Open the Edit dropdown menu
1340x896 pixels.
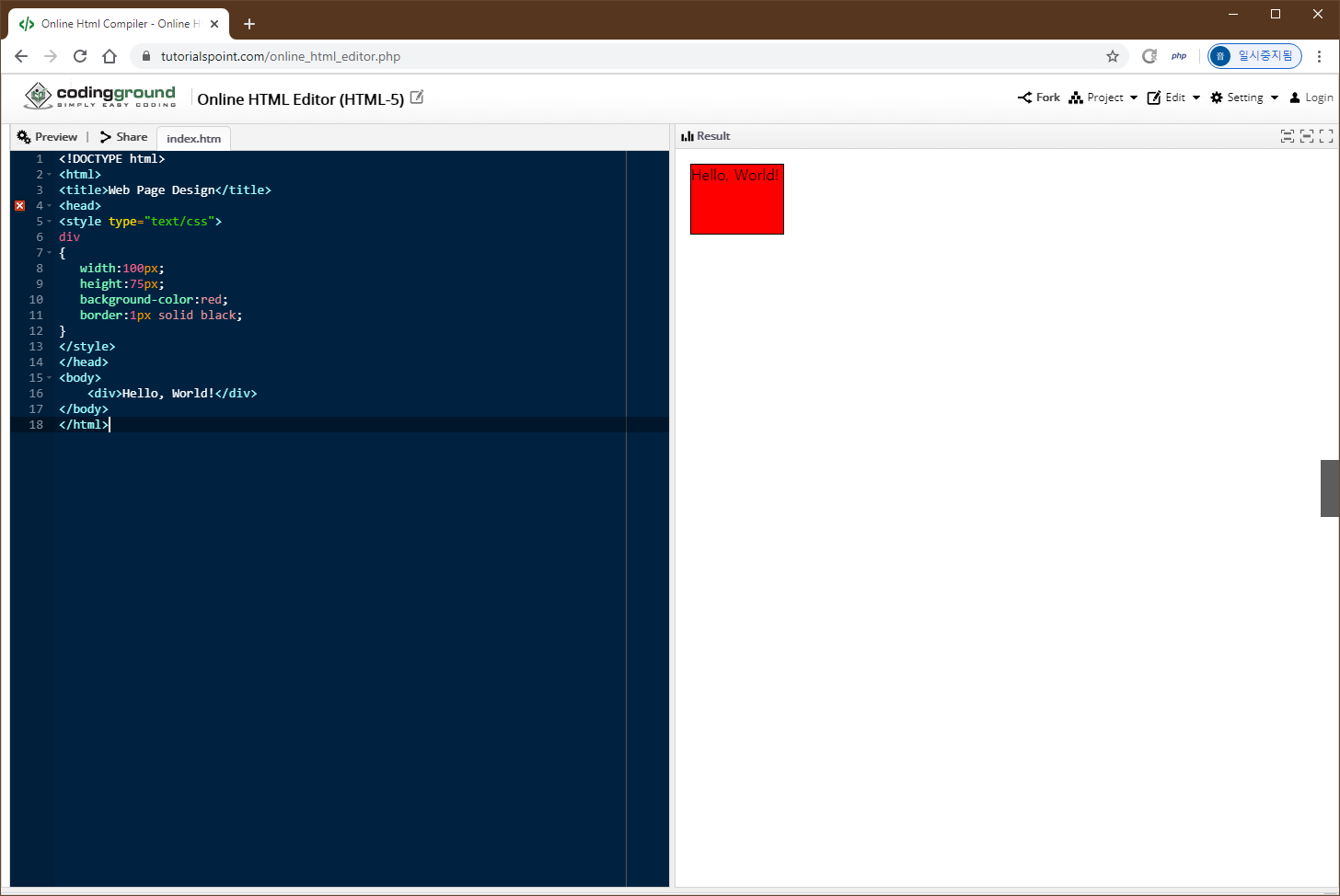[x=1173, y=98]
